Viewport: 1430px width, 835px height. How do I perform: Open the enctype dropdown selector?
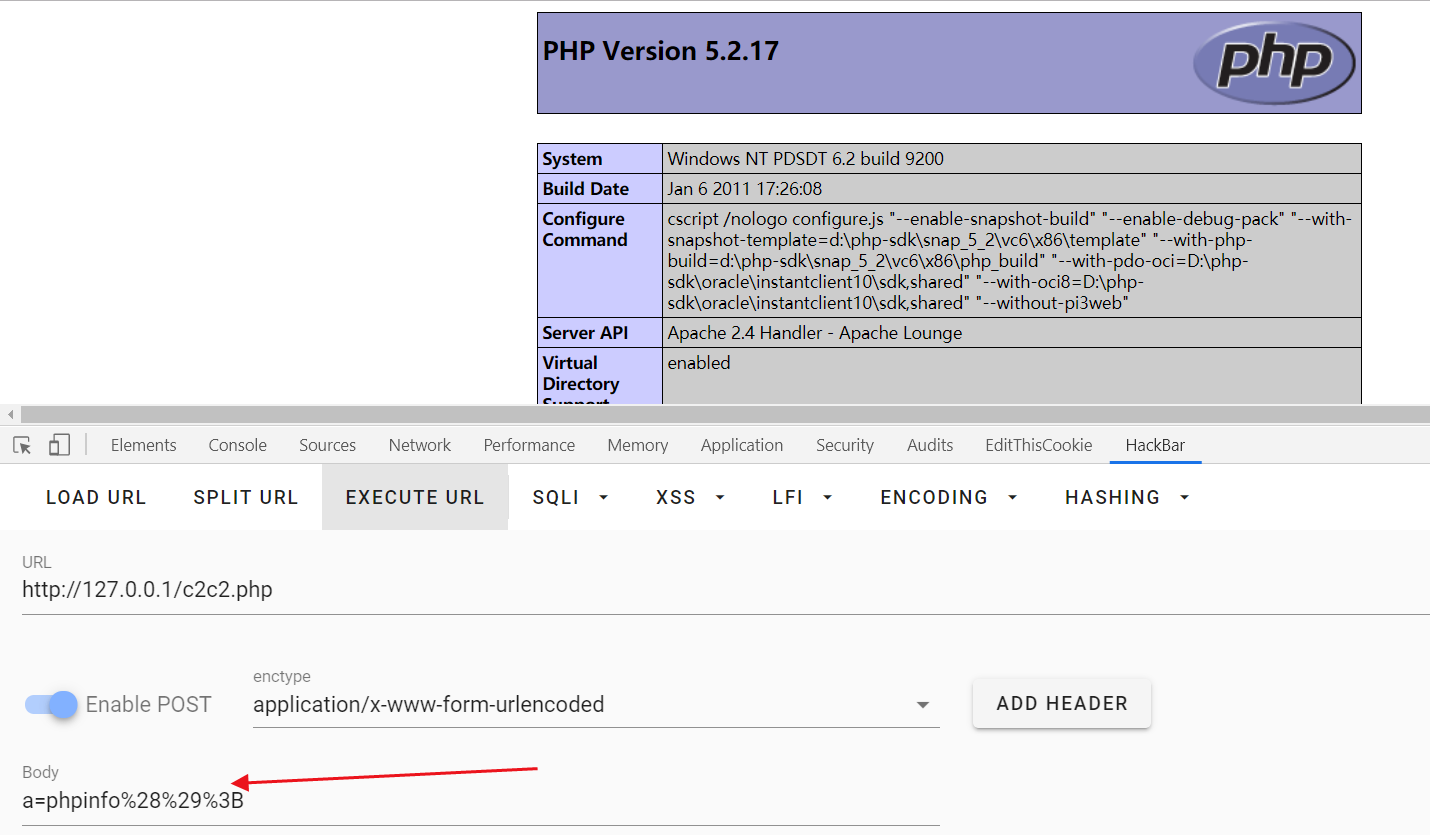point(596,704)
